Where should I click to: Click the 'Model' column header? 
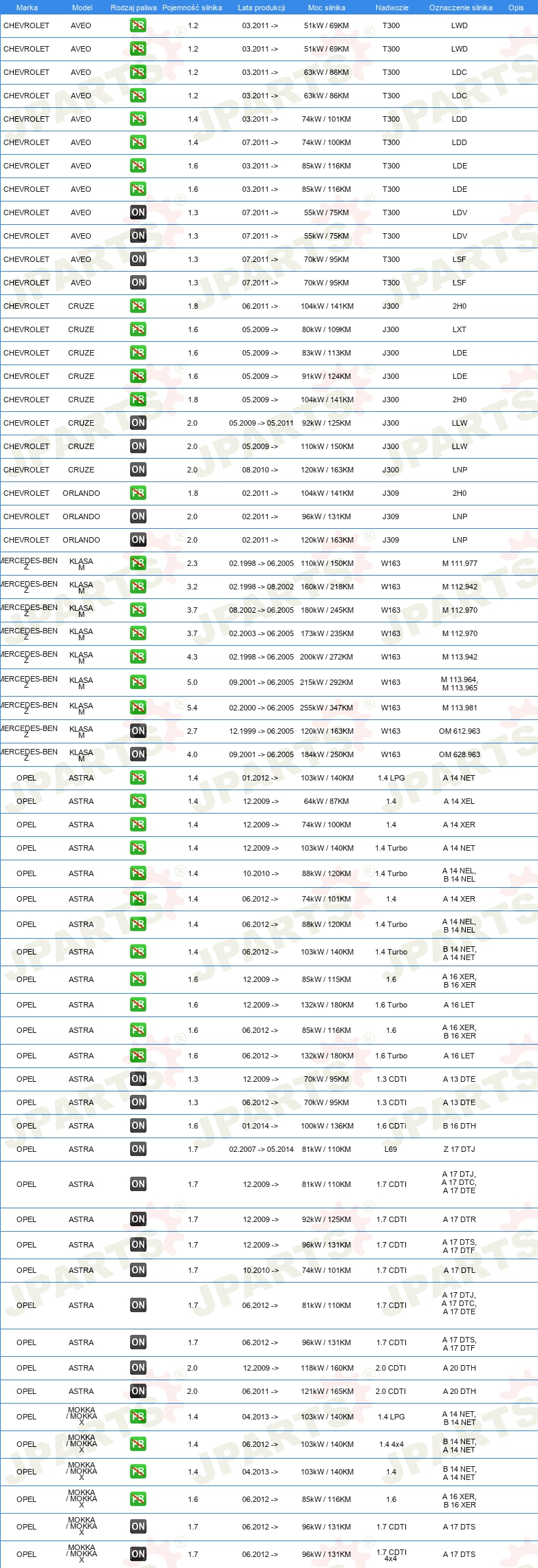point(82,8)
